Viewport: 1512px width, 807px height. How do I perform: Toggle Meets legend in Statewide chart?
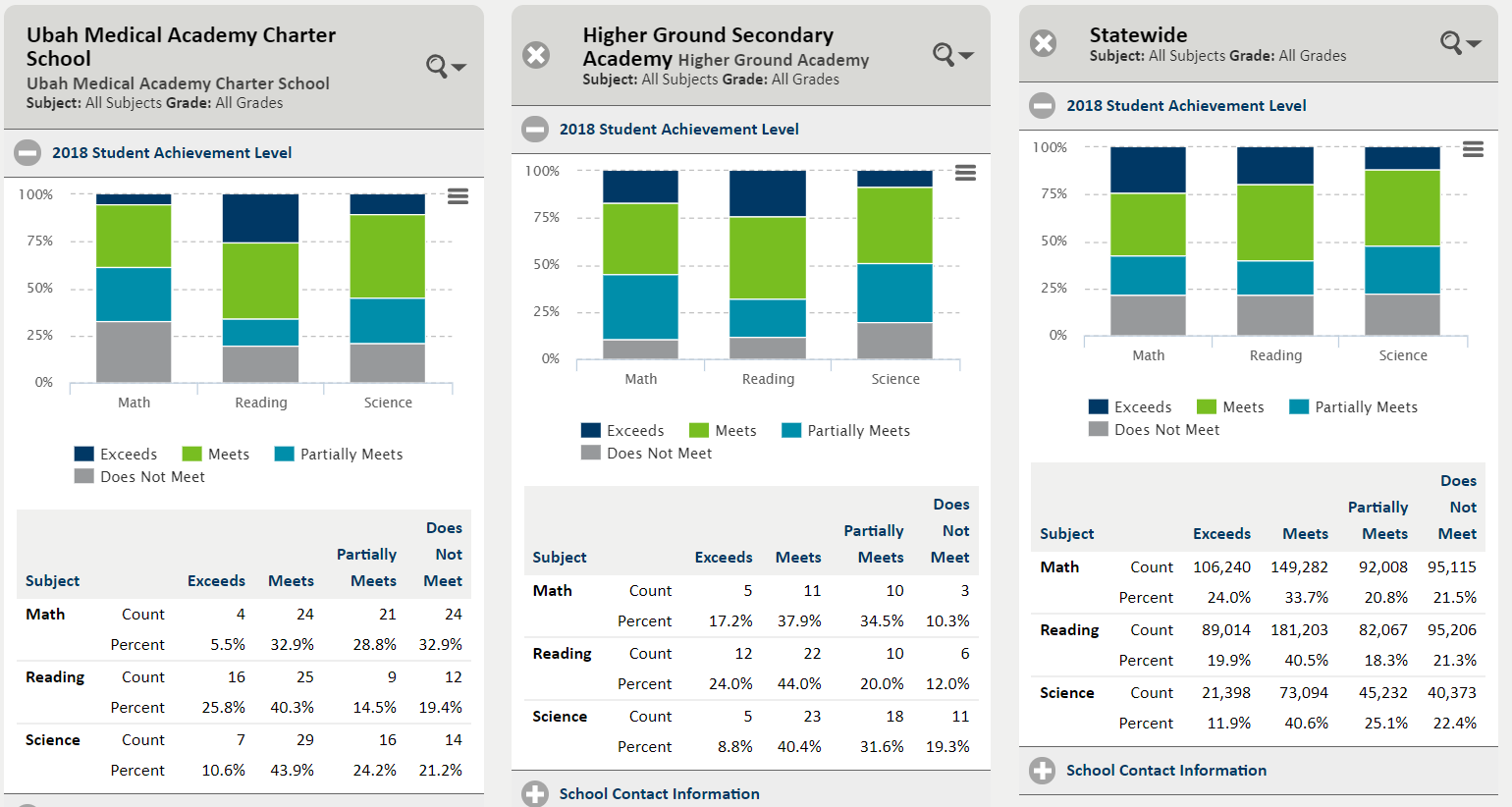(x=1230, y=406)
